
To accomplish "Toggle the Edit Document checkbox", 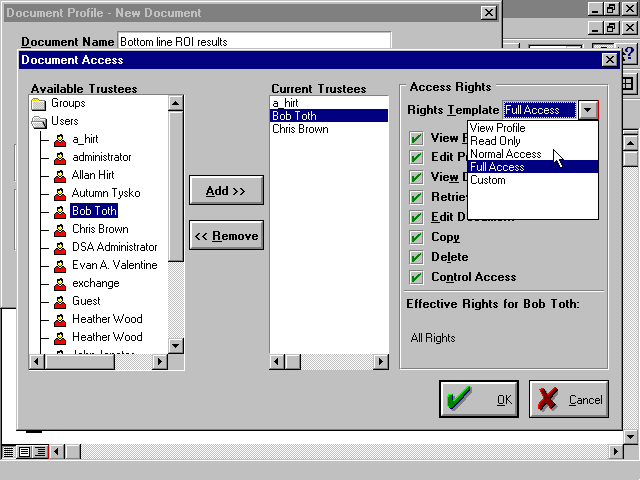I will 416,218.
